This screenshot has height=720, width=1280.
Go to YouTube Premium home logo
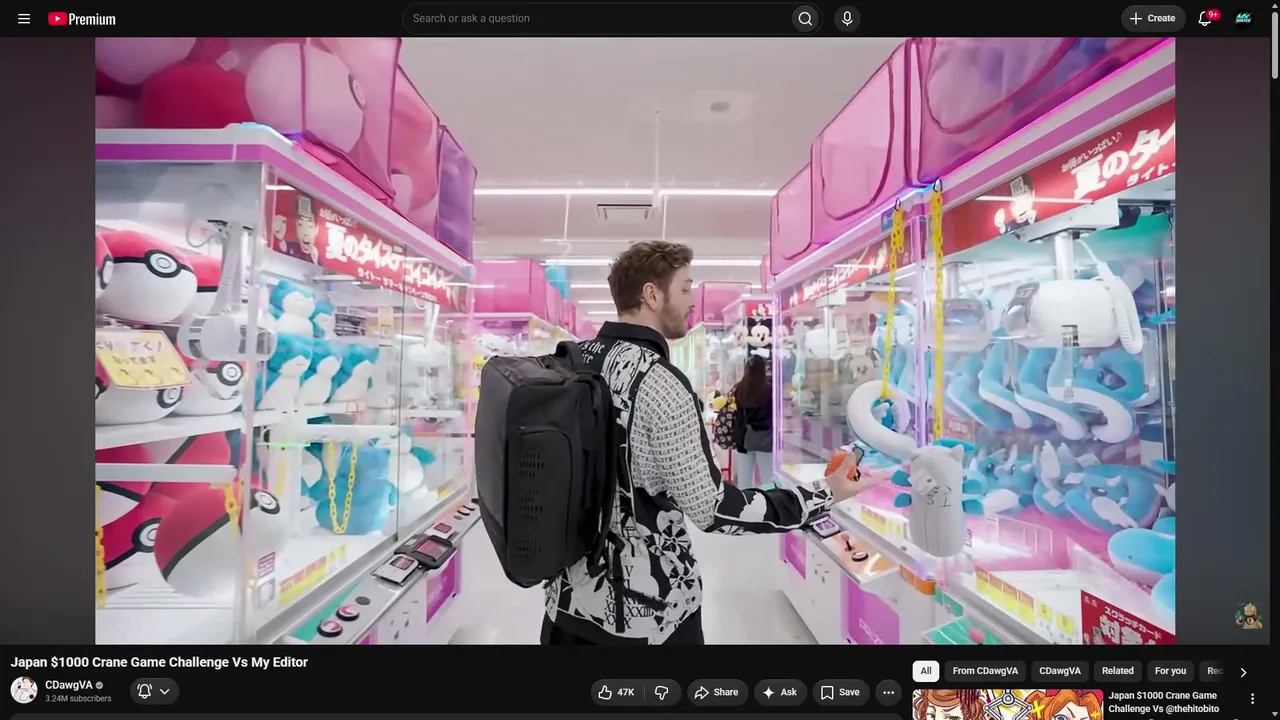(x=82, y=19)
